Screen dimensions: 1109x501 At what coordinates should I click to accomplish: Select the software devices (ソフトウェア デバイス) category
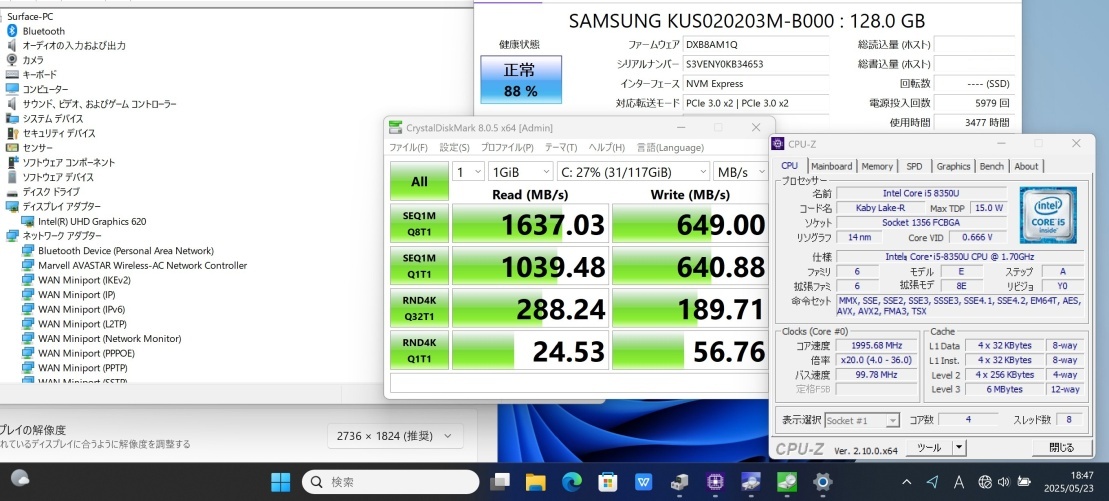pyautogui.click(x=58, y=177)
